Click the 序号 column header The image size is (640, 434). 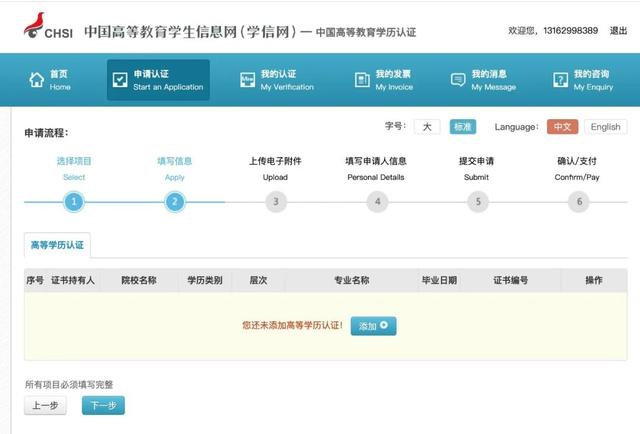pos(35,280)
